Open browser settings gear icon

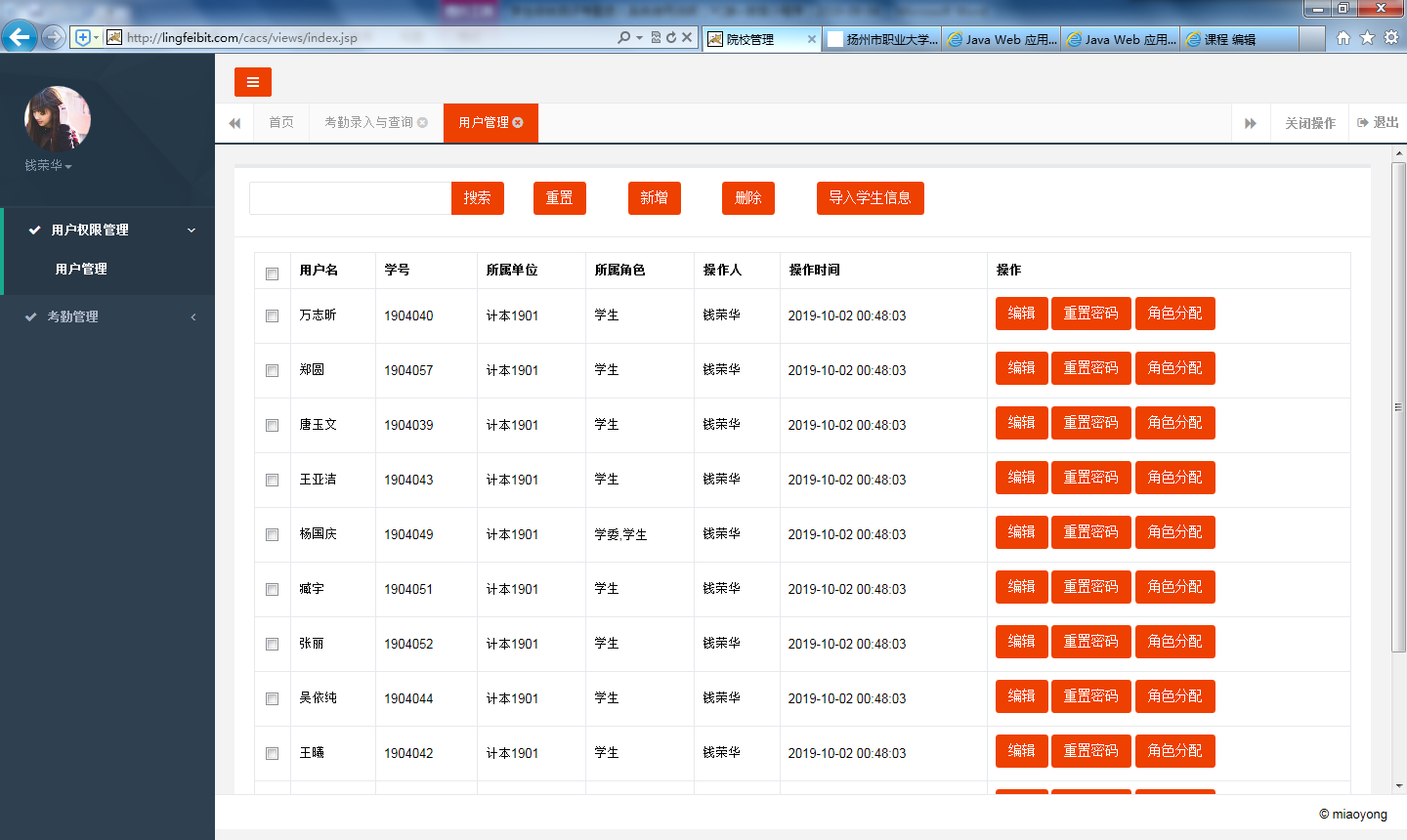click(1391, 37)
